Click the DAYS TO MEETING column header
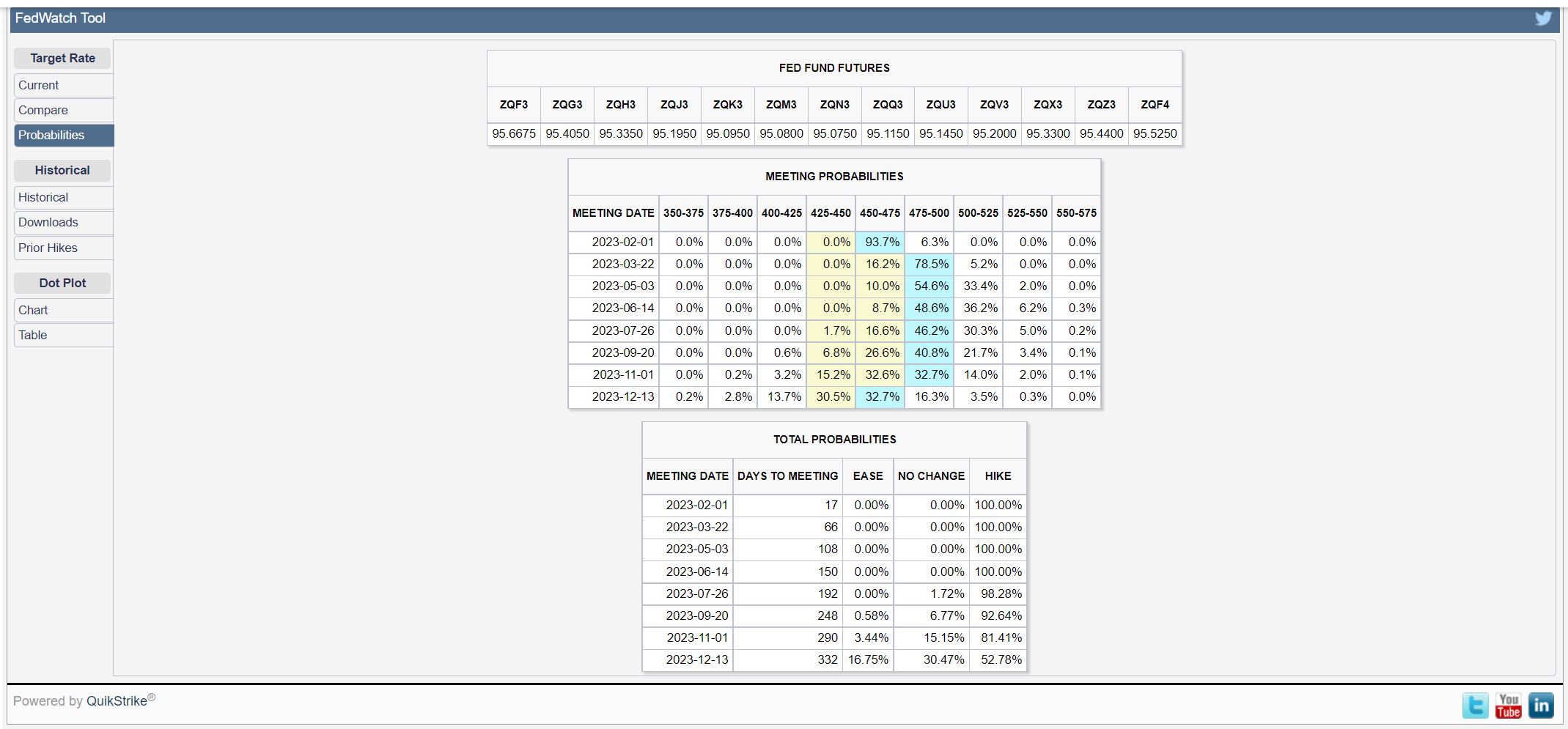Screen dimensions: 1568x729 pos(788,476)
